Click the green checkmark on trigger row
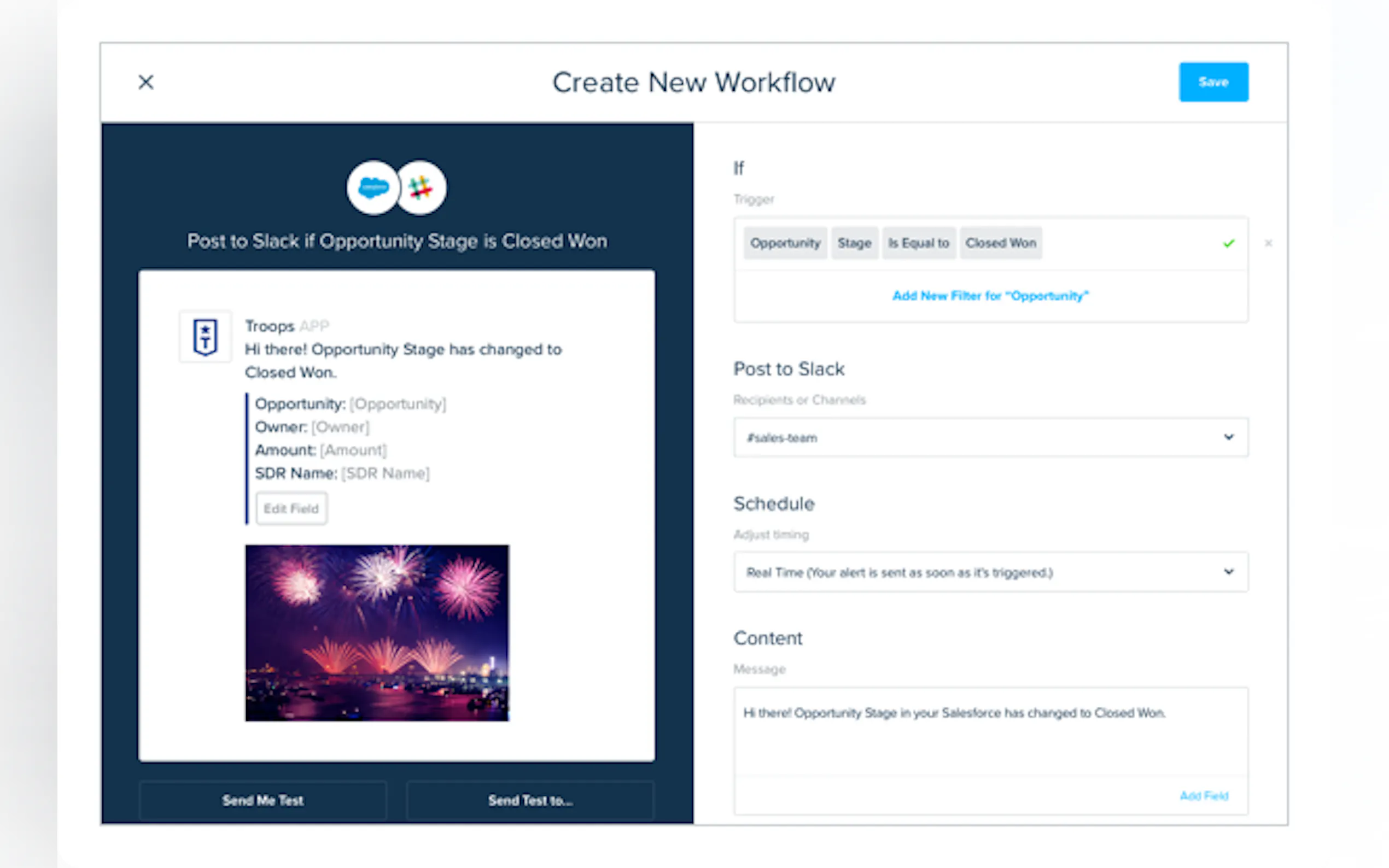This screenshot has width=1389, height=868. (x=1228, y=243)
